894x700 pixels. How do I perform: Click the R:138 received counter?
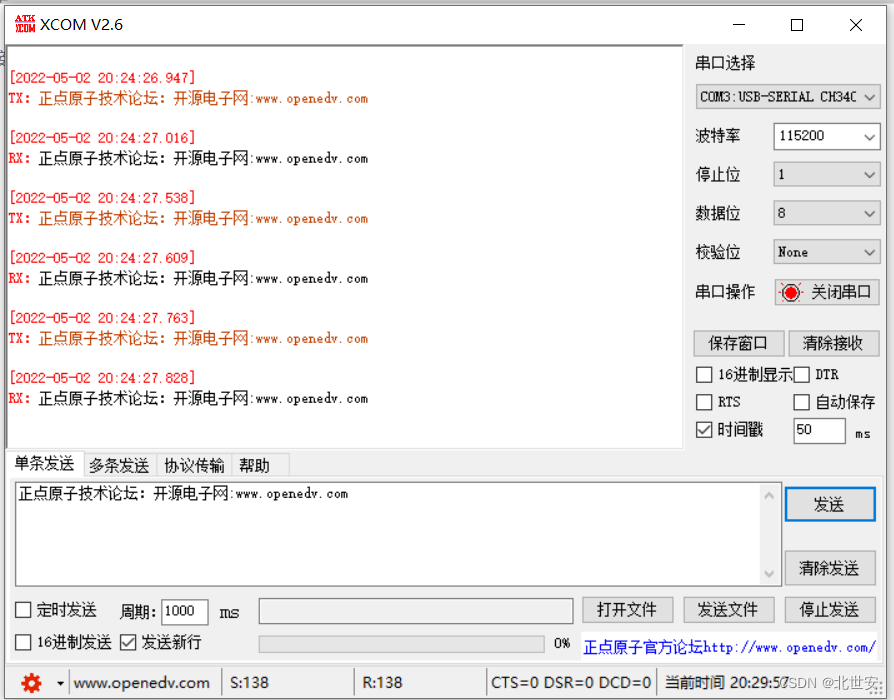382,682
